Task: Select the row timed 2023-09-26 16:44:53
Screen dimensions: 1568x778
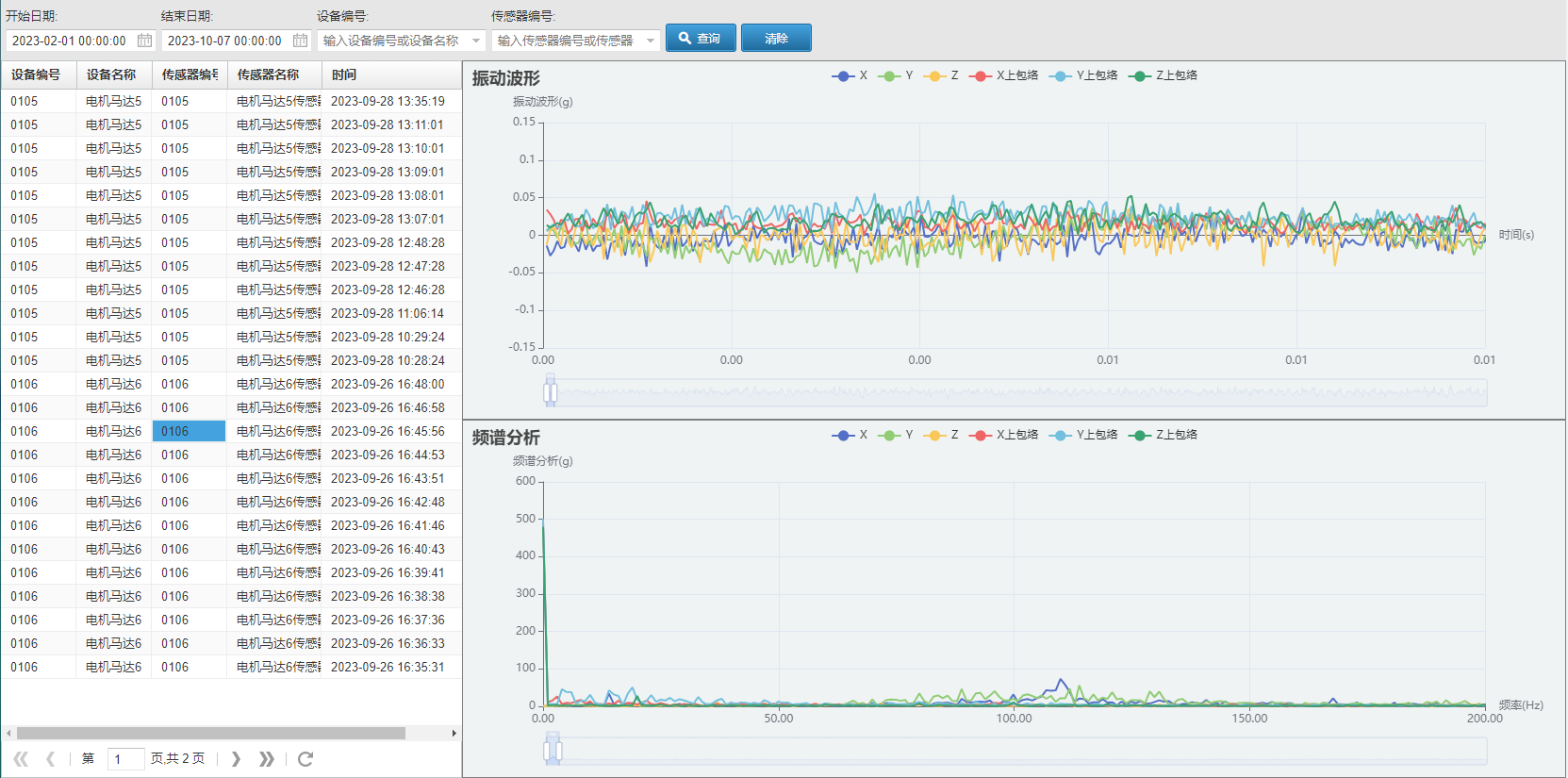Action: click(x=231, y=455)
